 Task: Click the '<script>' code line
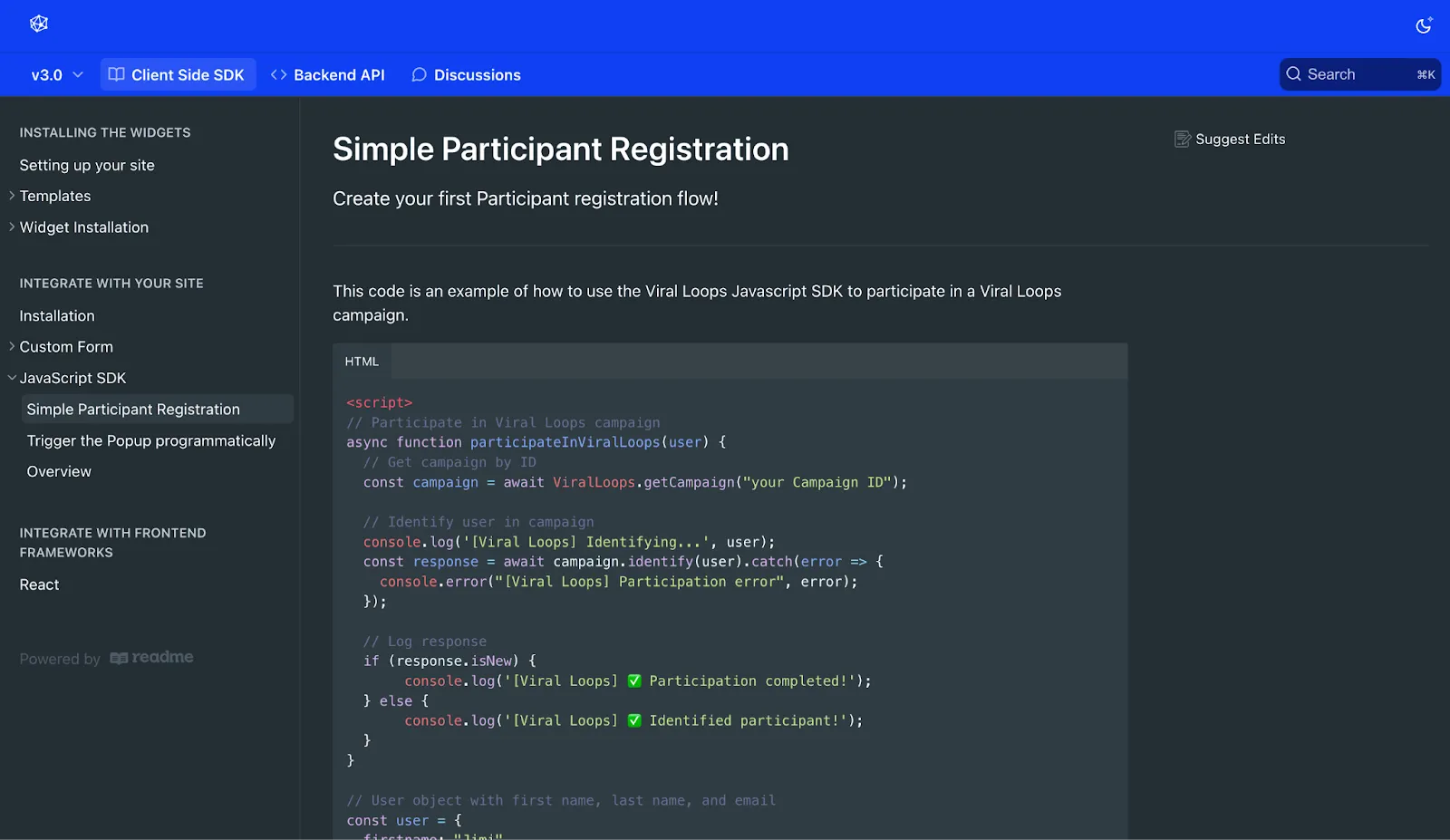[x=379, y=402]
